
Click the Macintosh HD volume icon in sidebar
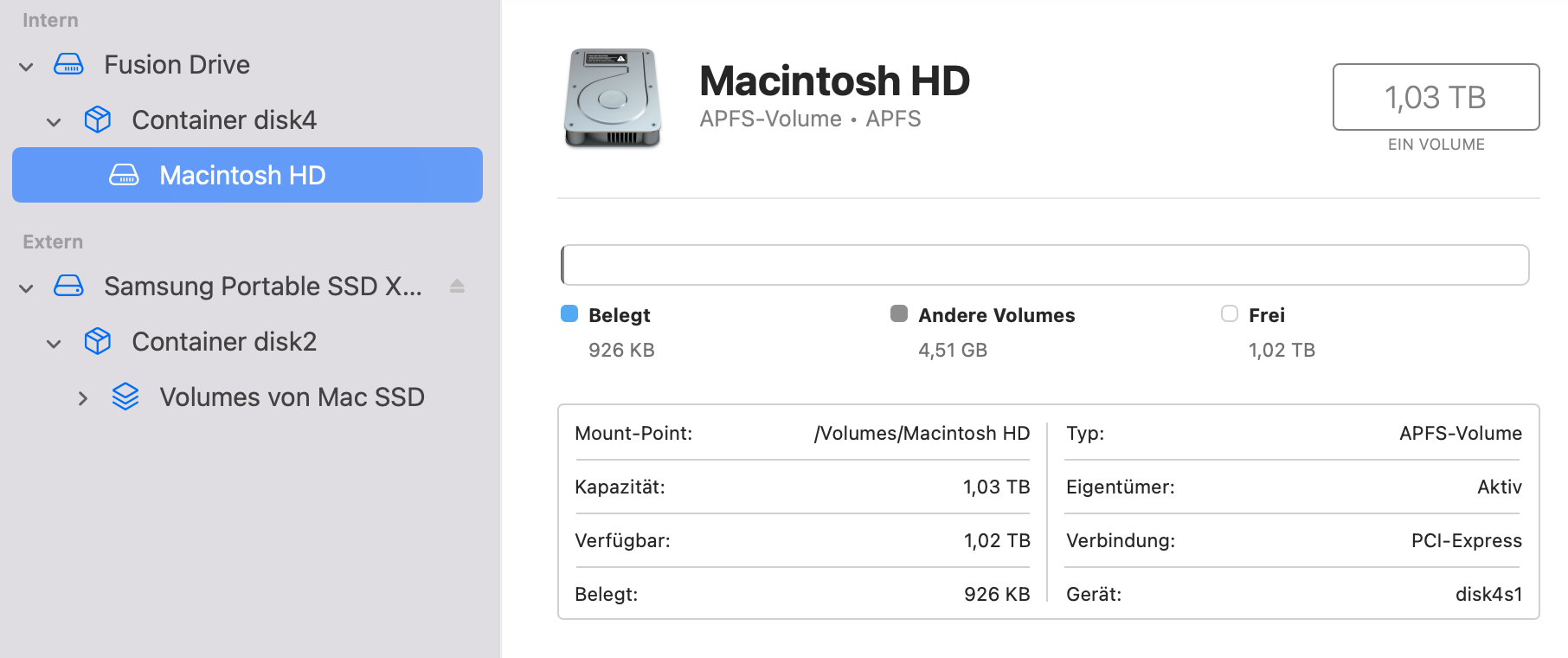click(x=124, y=175)
